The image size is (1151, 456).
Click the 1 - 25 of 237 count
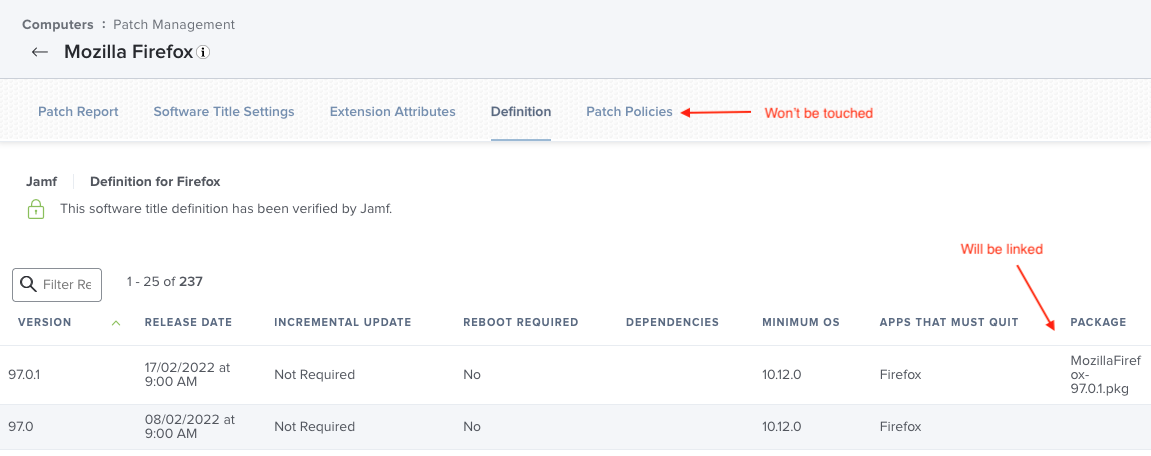164,281
